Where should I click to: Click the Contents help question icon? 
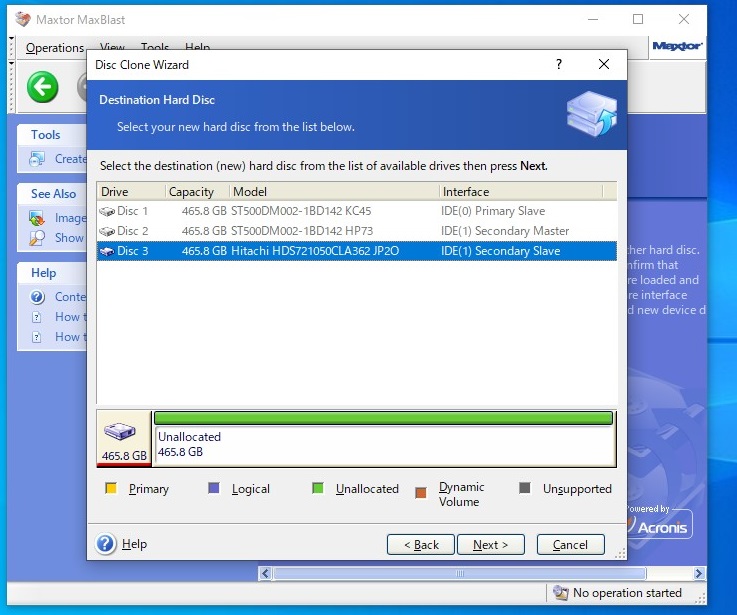(x=37, y=297)
